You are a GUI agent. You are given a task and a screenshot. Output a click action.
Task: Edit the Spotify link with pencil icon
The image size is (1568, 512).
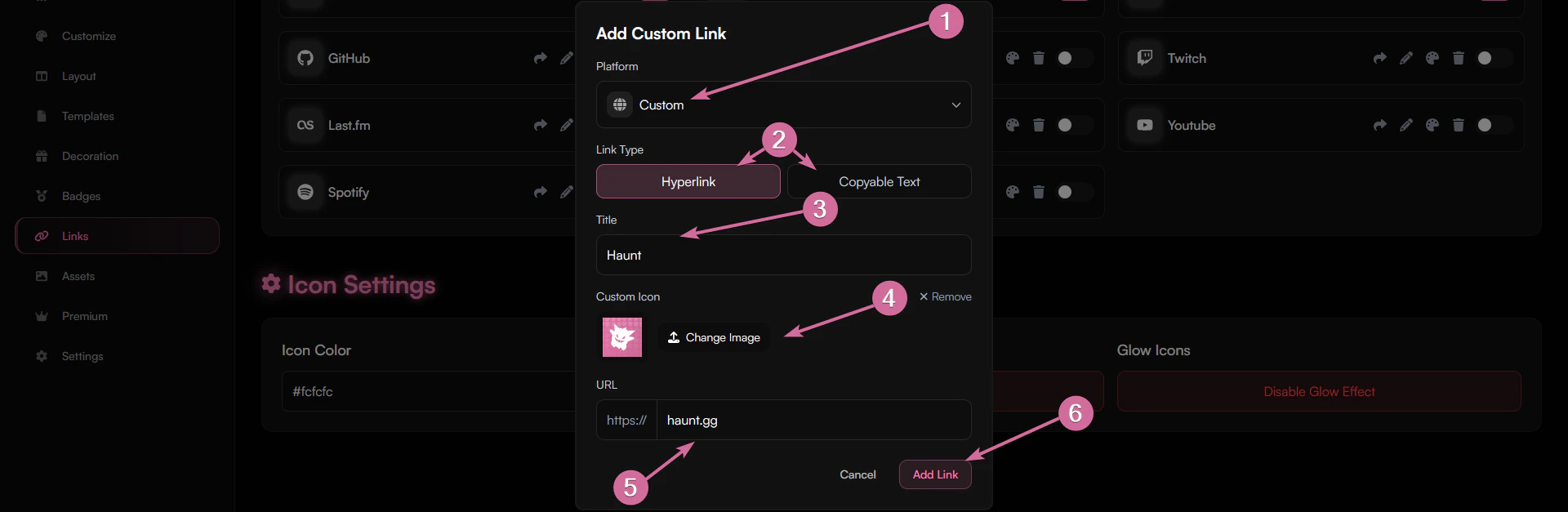566,192
